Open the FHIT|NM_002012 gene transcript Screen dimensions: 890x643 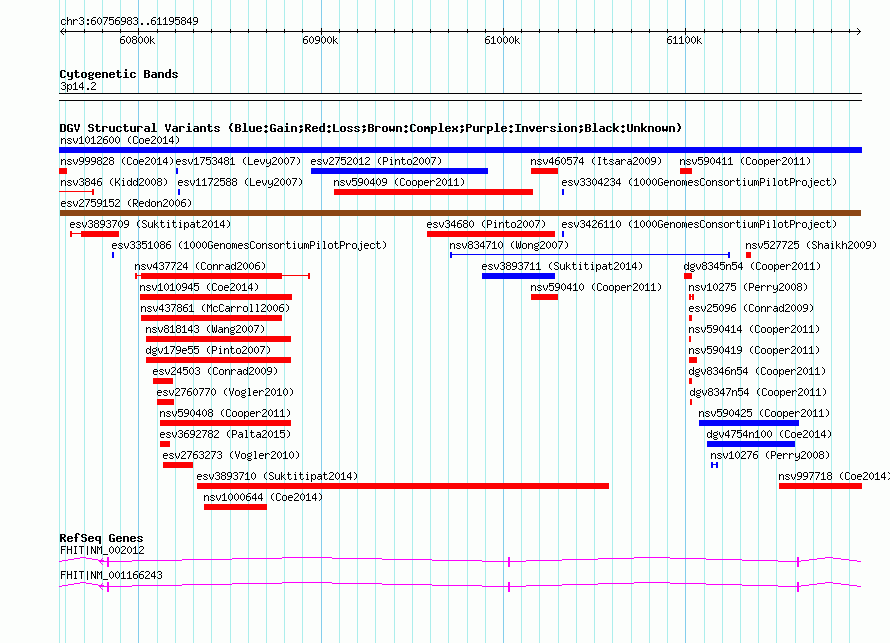coord(460,562)
